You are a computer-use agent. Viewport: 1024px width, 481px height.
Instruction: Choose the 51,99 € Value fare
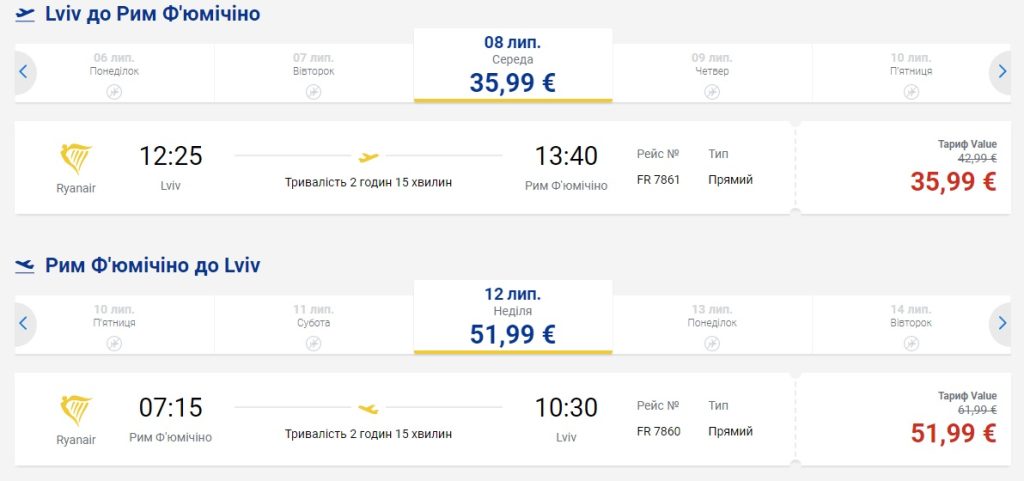pos(952,432)
